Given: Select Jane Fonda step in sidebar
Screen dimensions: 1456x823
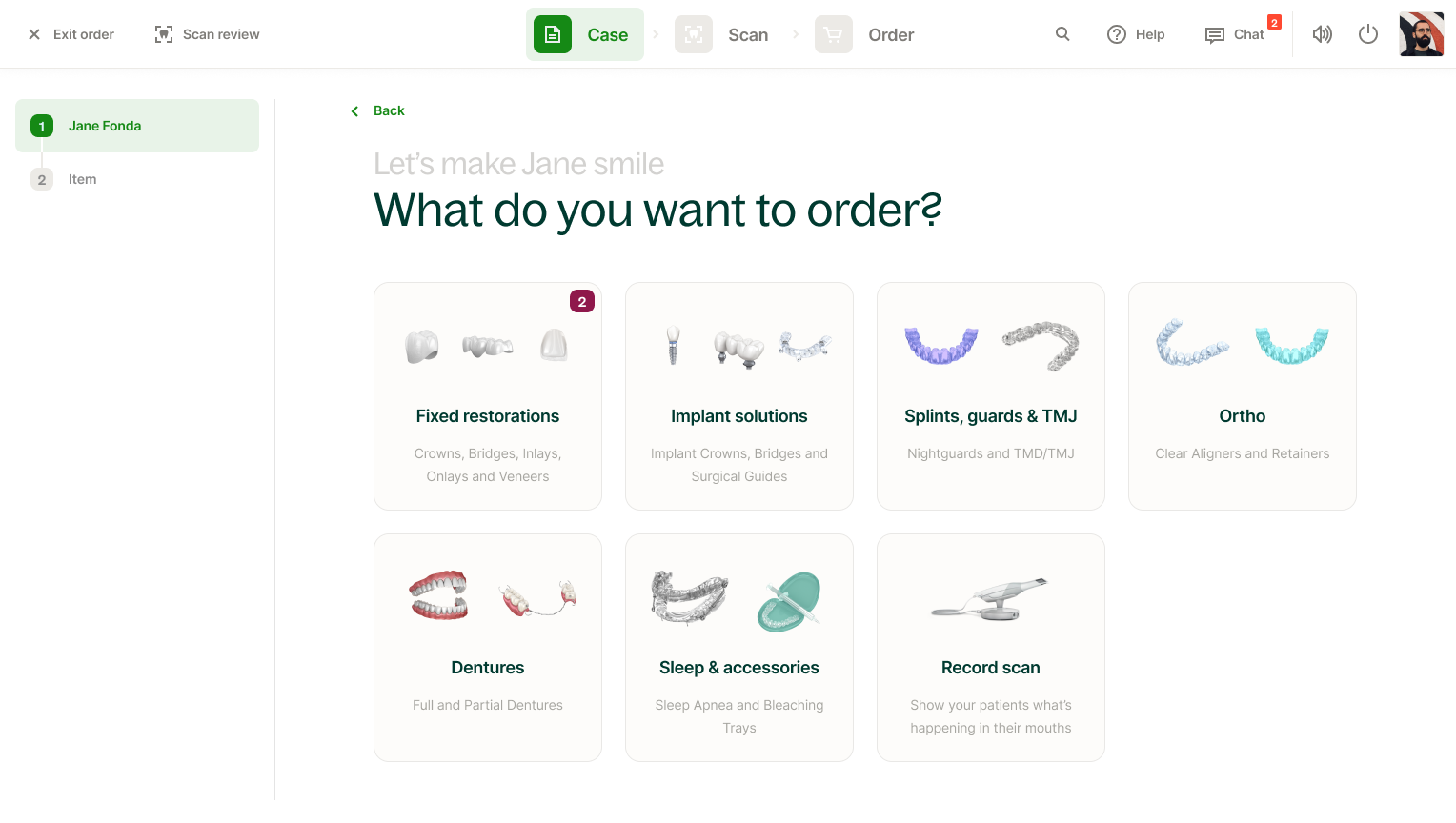Looking at the screenshot, I should click(x=137, y=126).
